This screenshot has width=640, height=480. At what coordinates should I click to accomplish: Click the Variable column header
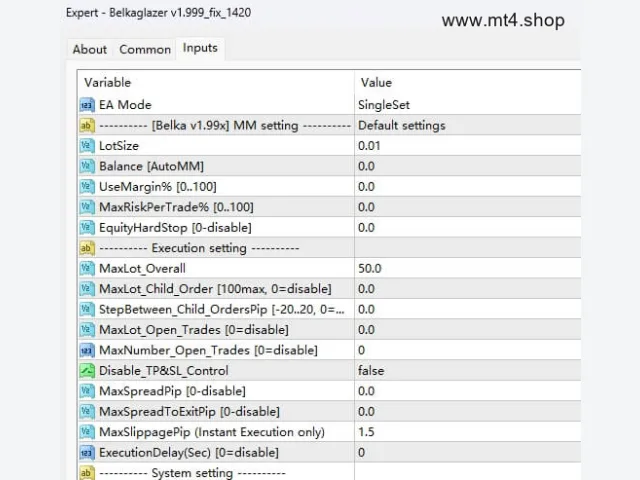216,82
